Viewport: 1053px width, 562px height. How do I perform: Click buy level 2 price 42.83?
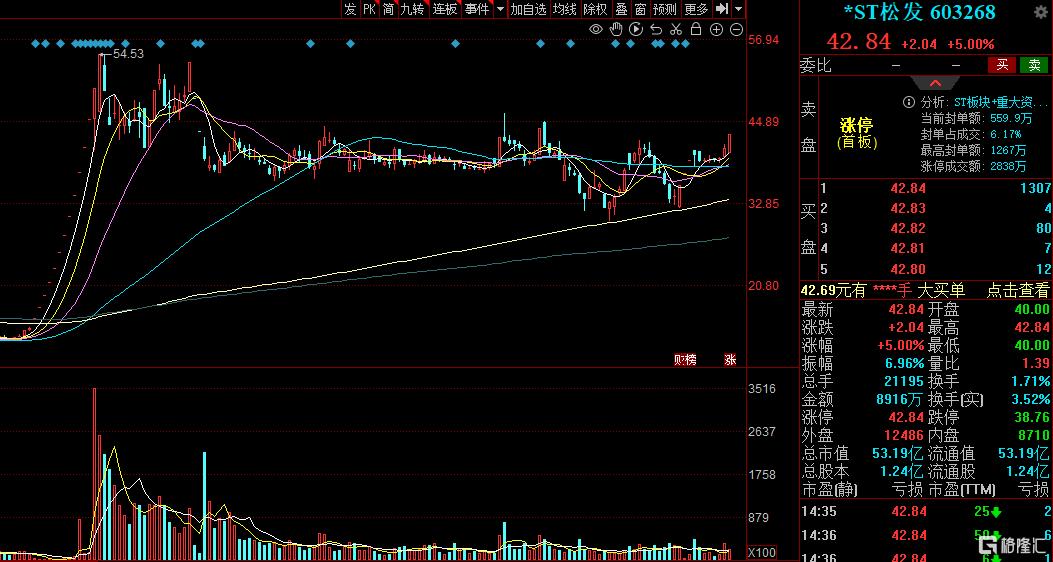[x=908, y=208]
